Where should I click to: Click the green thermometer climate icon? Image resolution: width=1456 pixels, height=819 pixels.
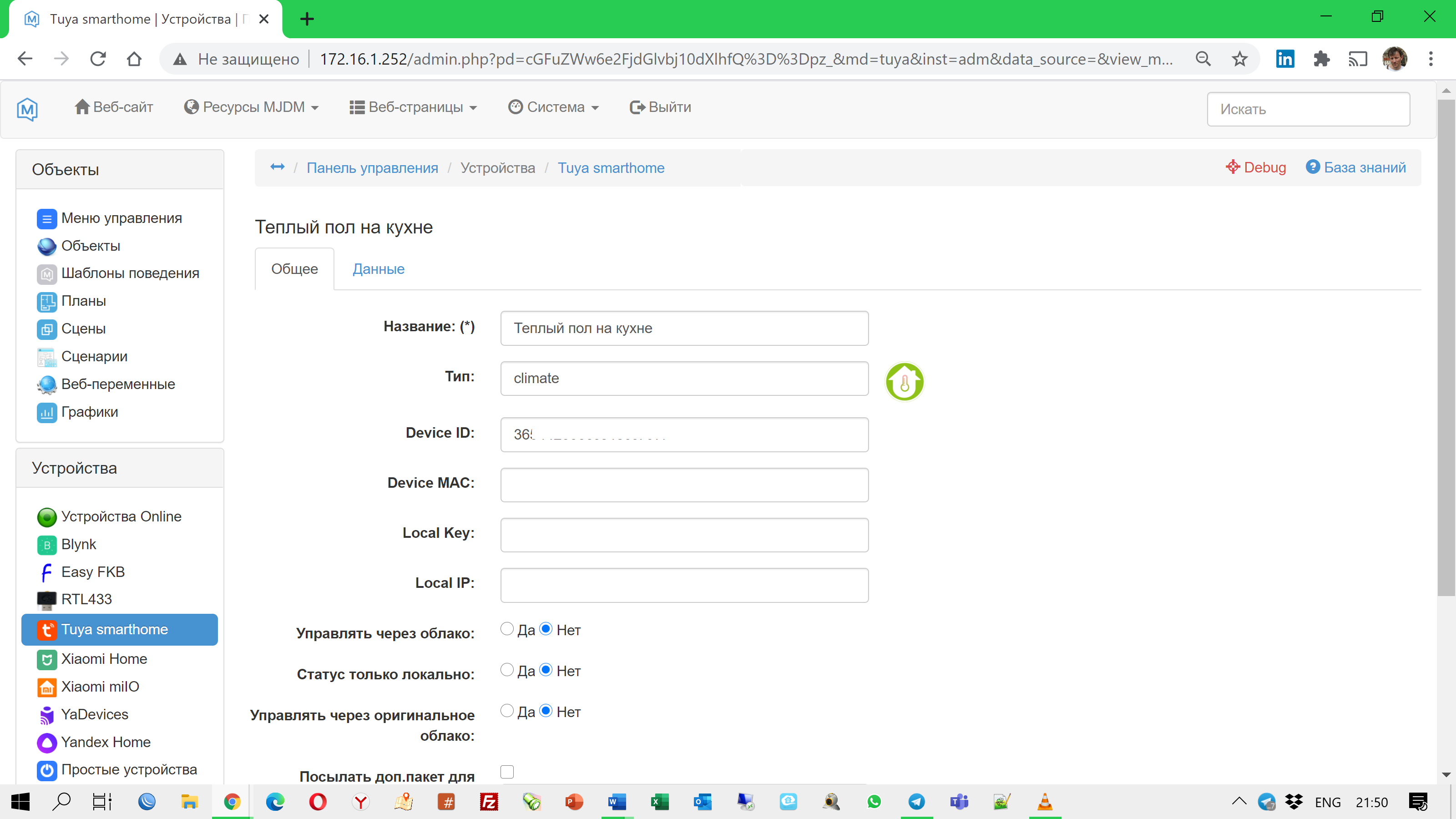pos(905,382)
